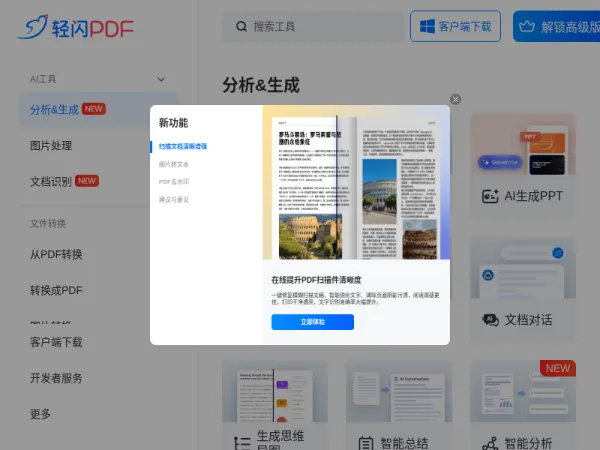Click the 轻闪PDF logo

[x=76, y=27]
